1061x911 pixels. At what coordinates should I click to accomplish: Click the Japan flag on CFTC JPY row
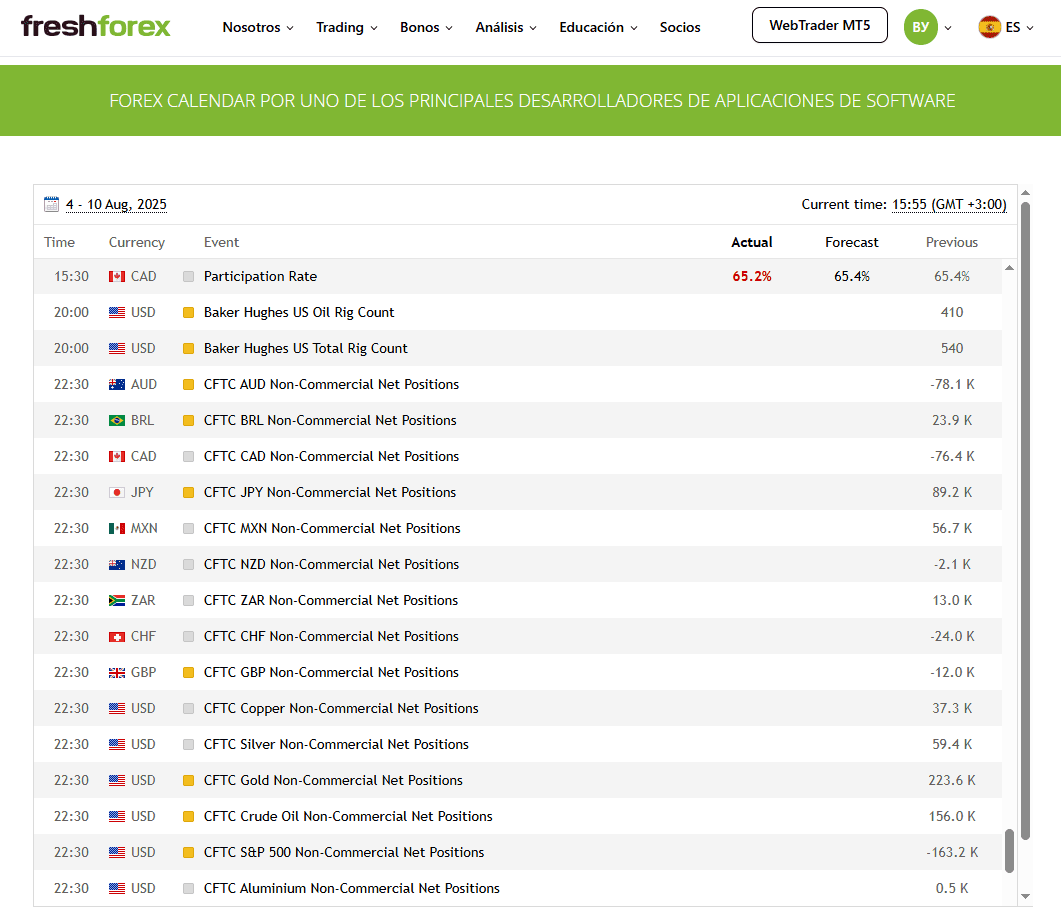pos(117,492)
